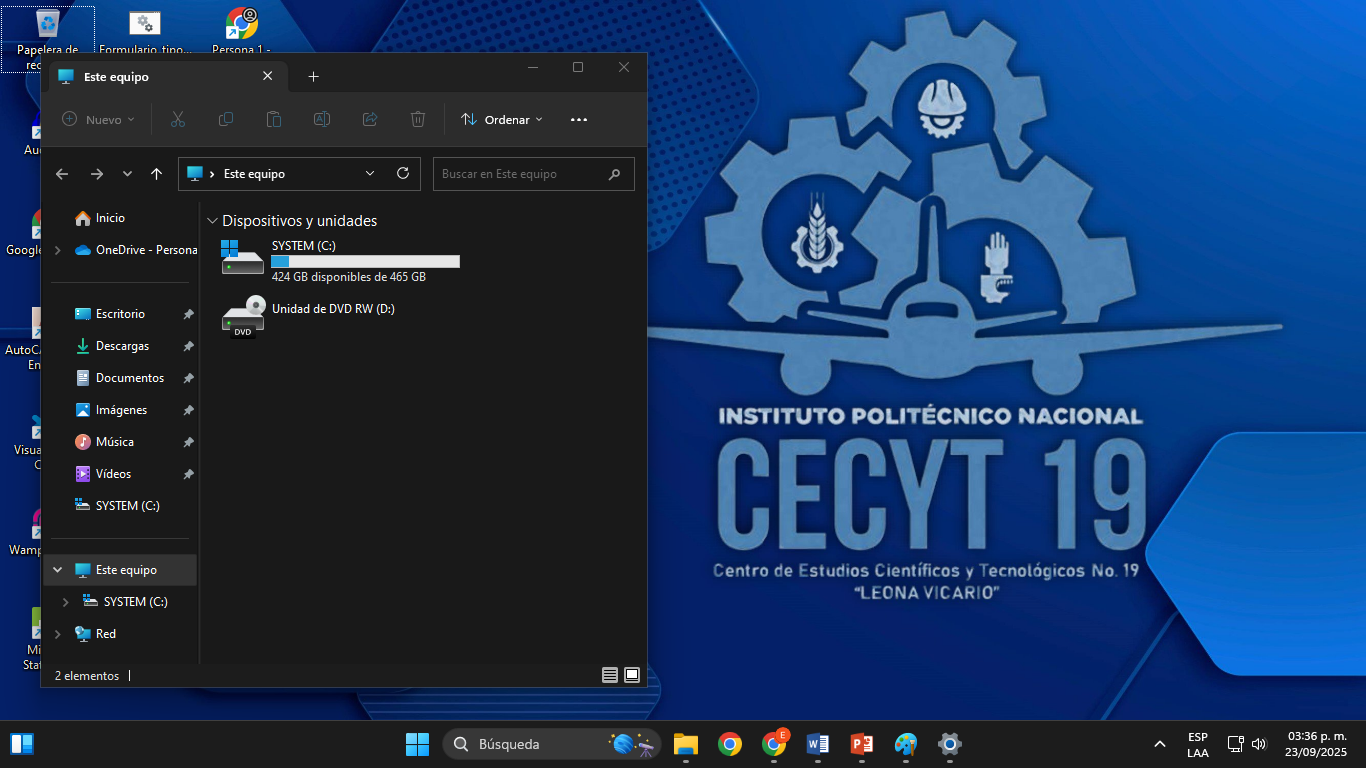This screenshot has width=1366, height=768.
Task: Show more options with three dots
Action: (x=579, y=119)
